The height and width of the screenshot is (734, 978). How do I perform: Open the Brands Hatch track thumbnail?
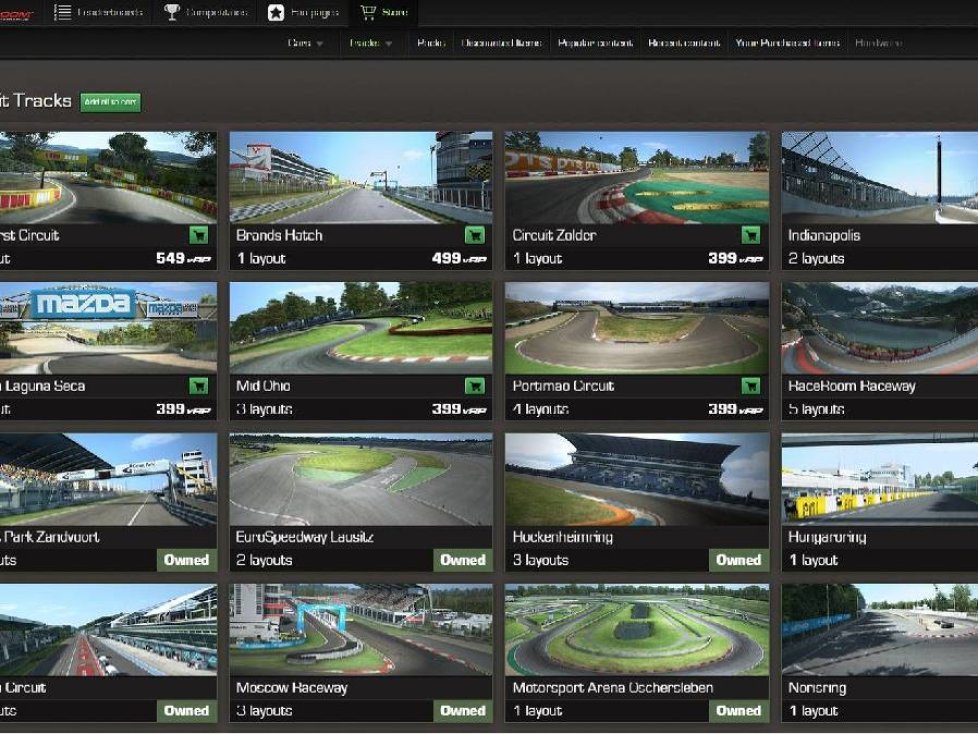(361, 177)
